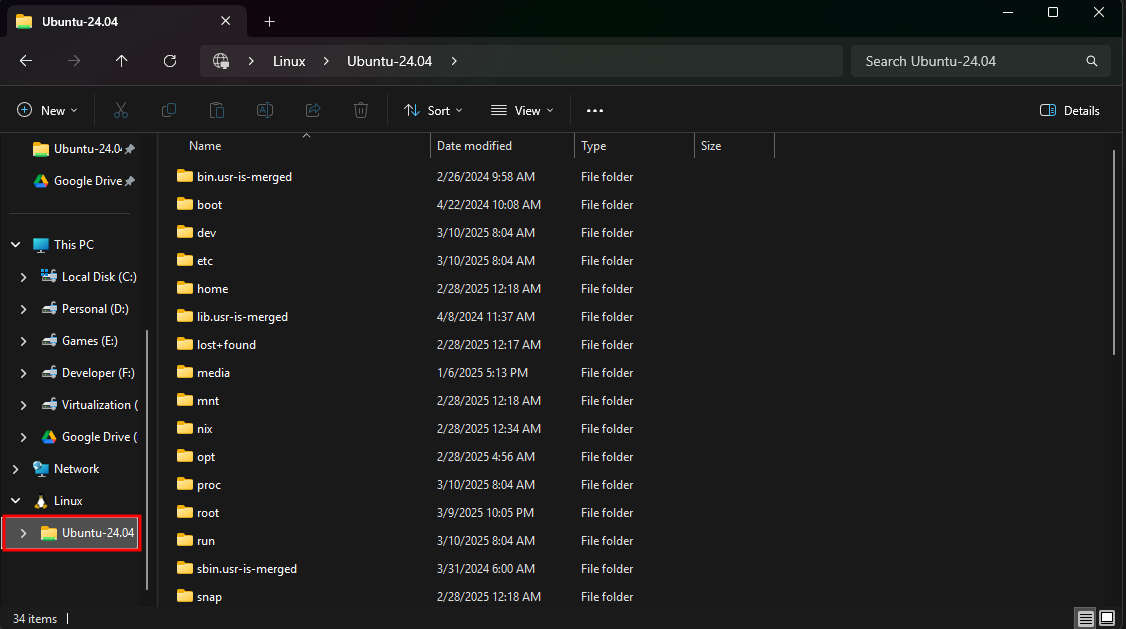The width and height of the screenshot is (1126, 629).
Task: Click the Rename icon in toolbar
Action: 265,111
